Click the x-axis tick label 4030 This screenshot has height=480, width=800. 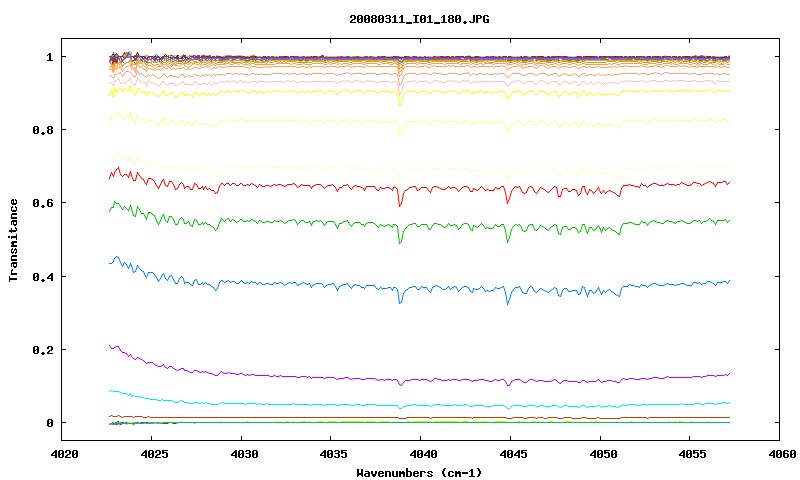pyautogui.click(x=244, y=454)
